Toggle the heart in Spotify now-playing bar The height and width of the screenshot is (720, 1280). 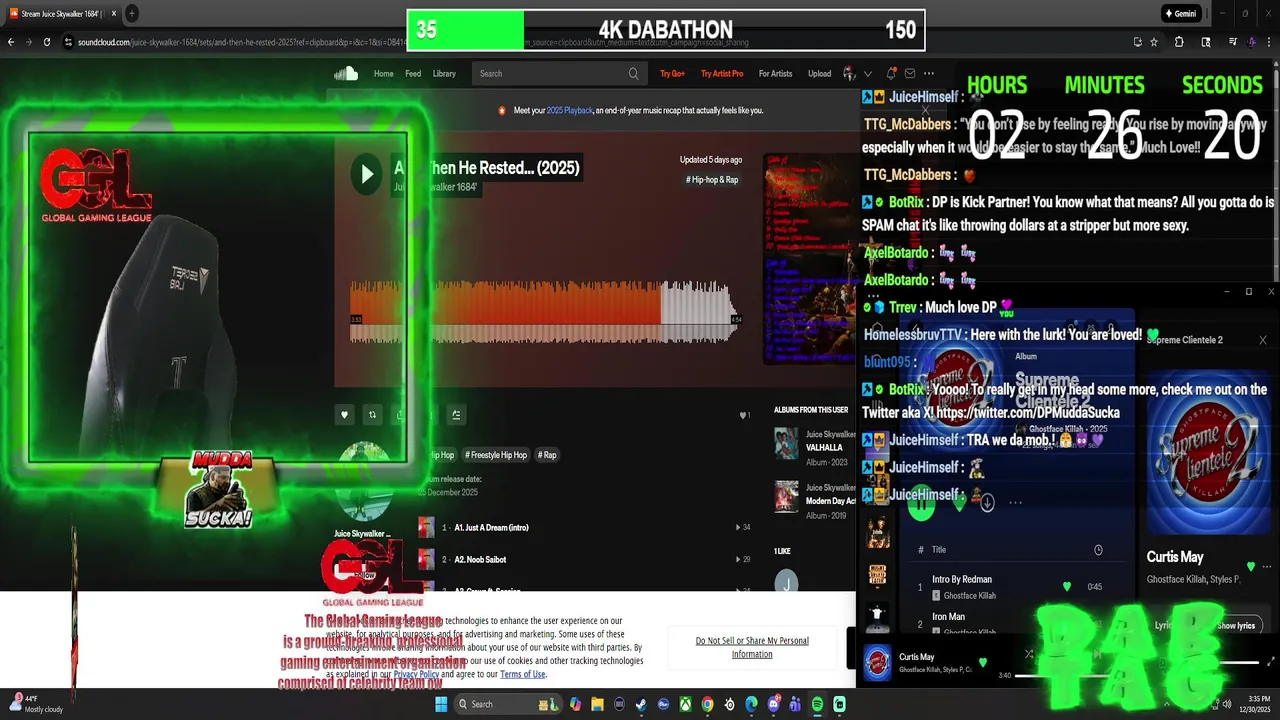[x=983, y=662]
